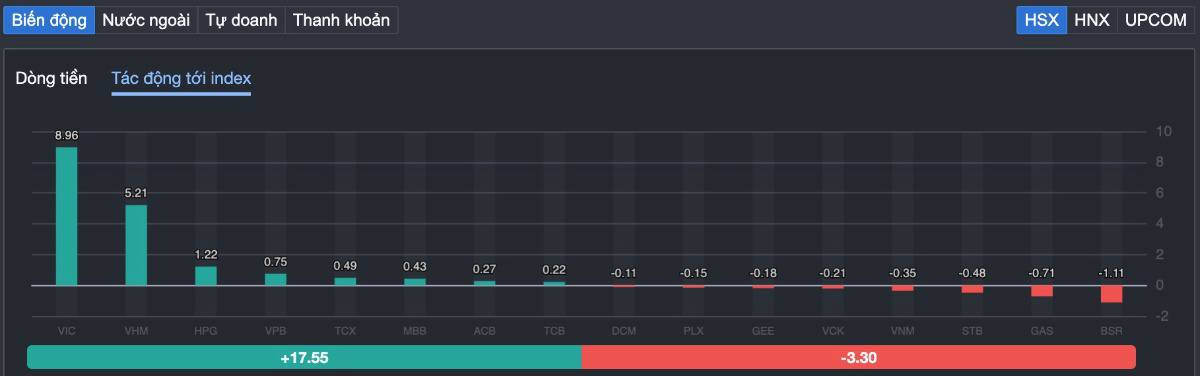Image resolution: width=1200 pixels, height=376 pixels.
Task: Click the red -3.30 total bar
Action: tap(858, 357)
